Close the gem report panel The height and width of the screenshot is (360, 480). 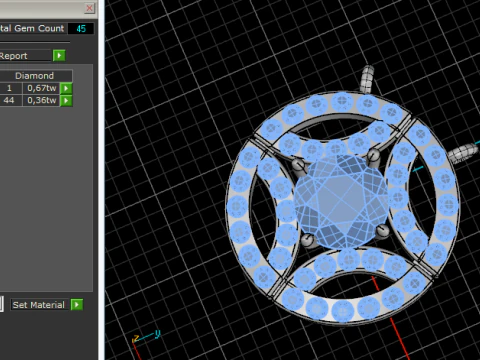[89, 8]
